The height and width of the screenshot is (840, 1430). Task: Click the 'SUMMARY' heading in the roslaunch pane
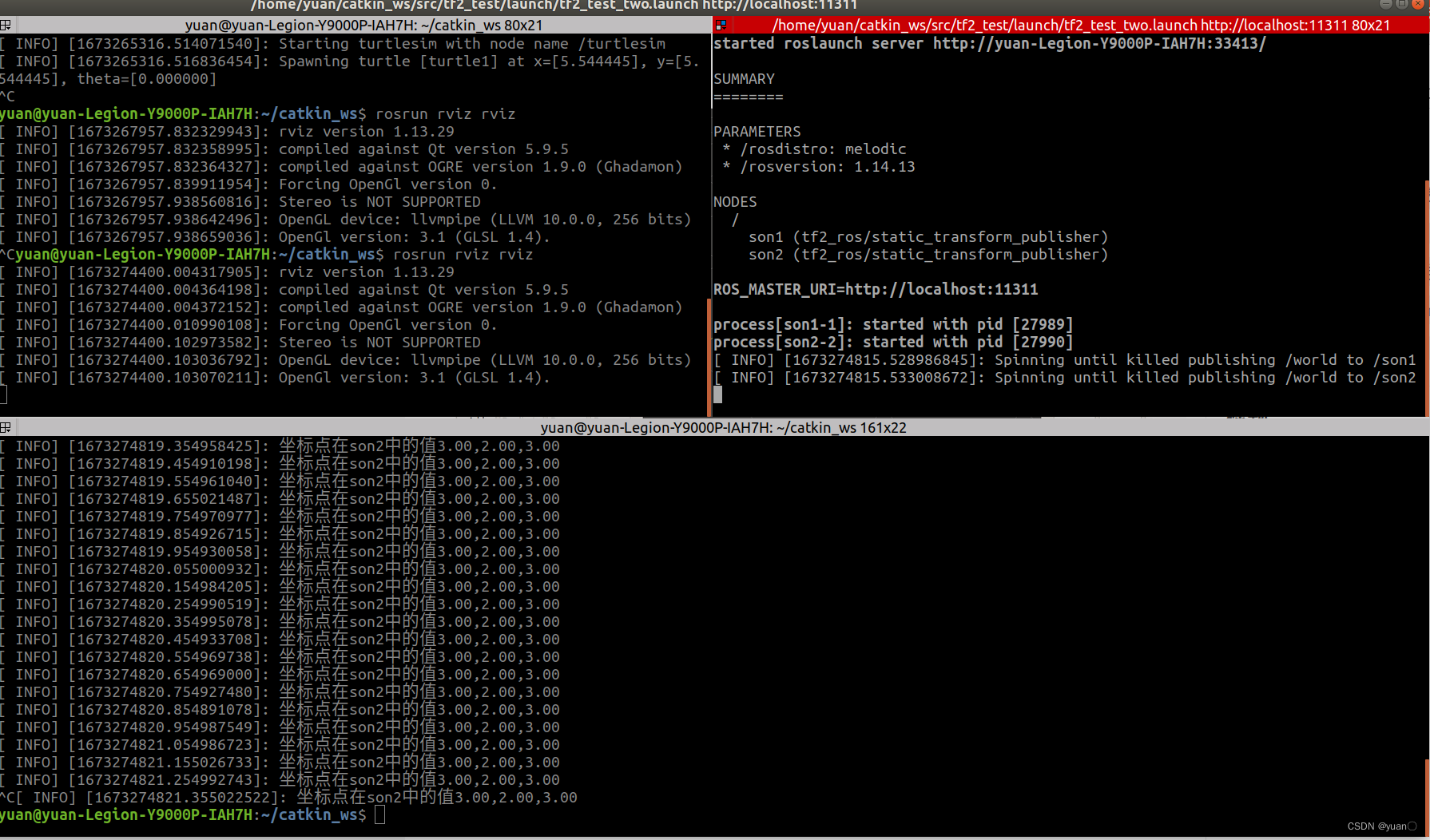(x=744, y=79)
